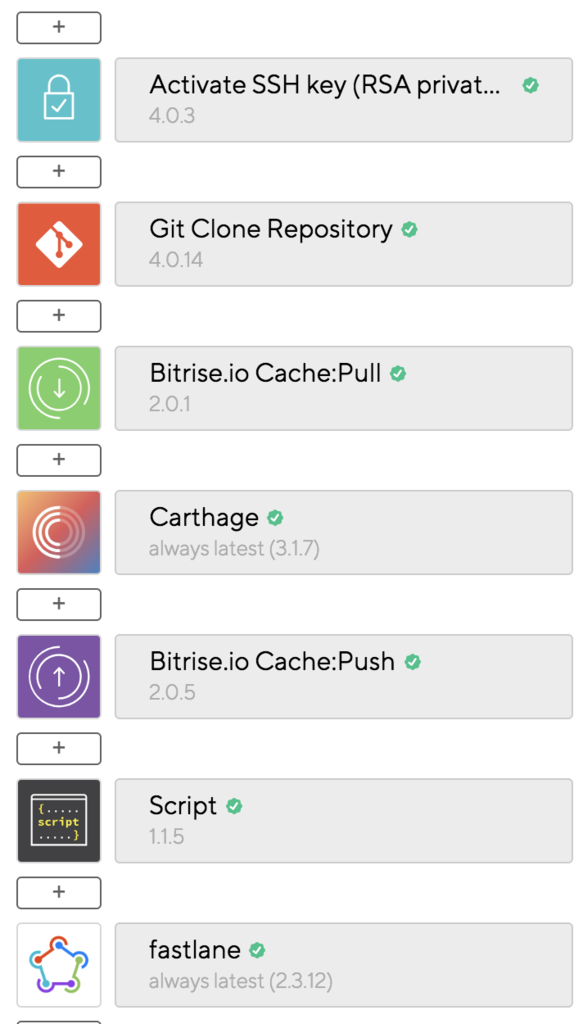Viewport: 583px width, 1024px height.
Task: Select the Script step version 1.1.5
Action: coord(344,821)
